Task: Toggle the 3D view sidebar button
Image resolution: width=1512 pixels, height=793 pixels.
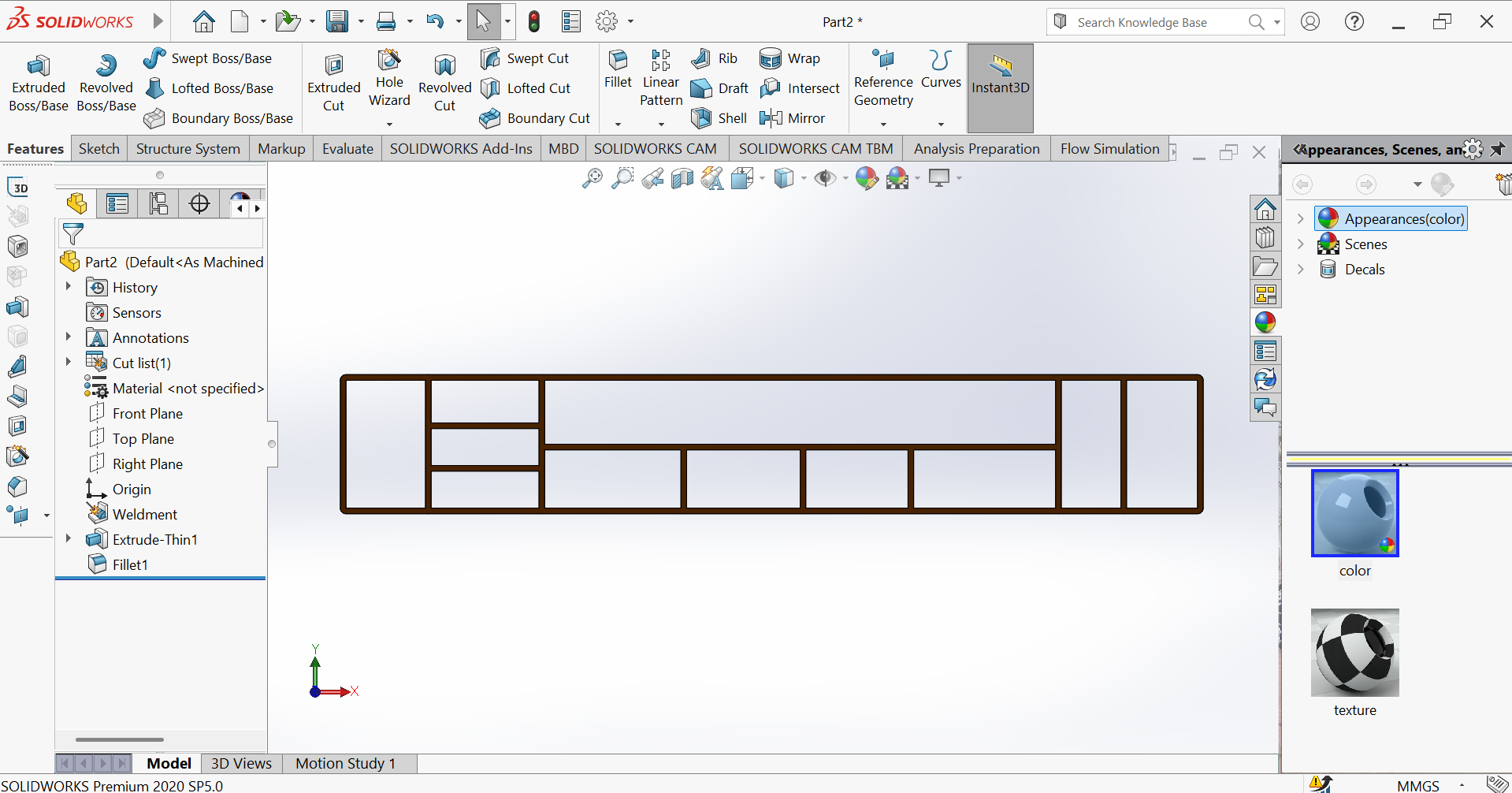Action: click(18, 188)
